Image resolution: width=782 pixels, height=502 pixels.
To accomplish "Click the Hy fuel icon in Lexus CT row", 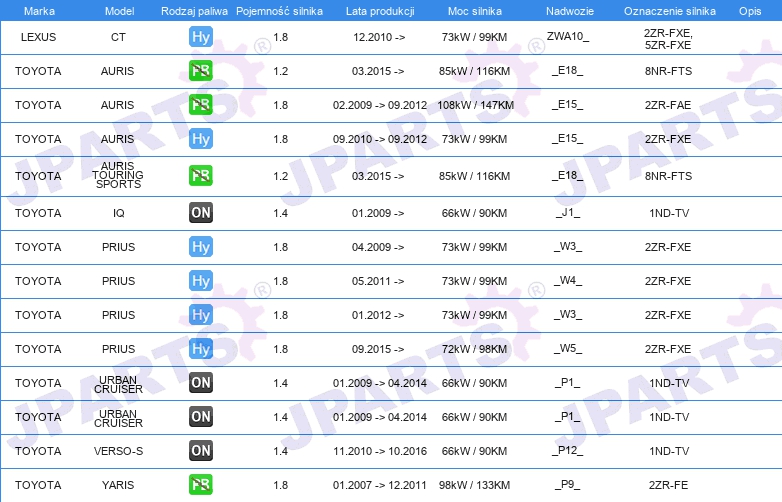I will point(201,37).
